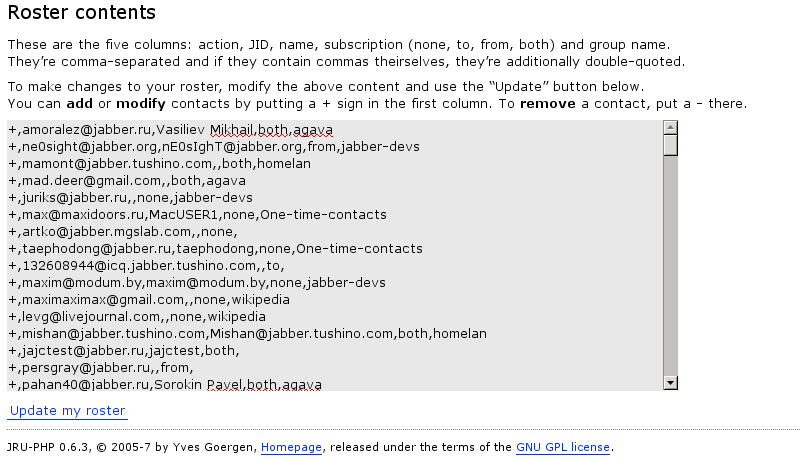Click the maximaximax@gmail.com wikipedia entry

tap(149, 299)
